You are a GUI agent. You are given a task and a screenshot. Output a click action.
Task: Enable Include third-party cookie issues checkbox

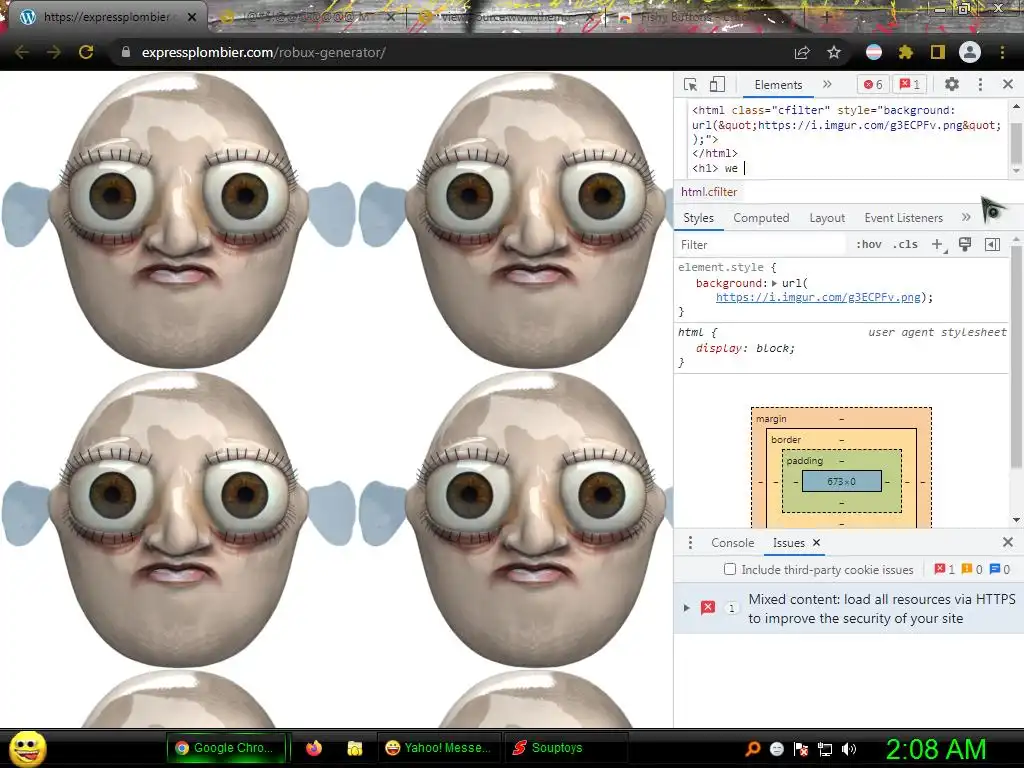pyautogui.click(x=730, y=569)
